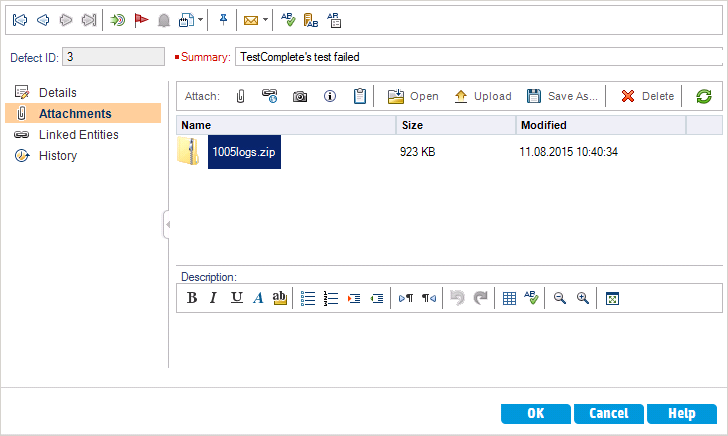Toggle Italic in the description toolbar

213,298
